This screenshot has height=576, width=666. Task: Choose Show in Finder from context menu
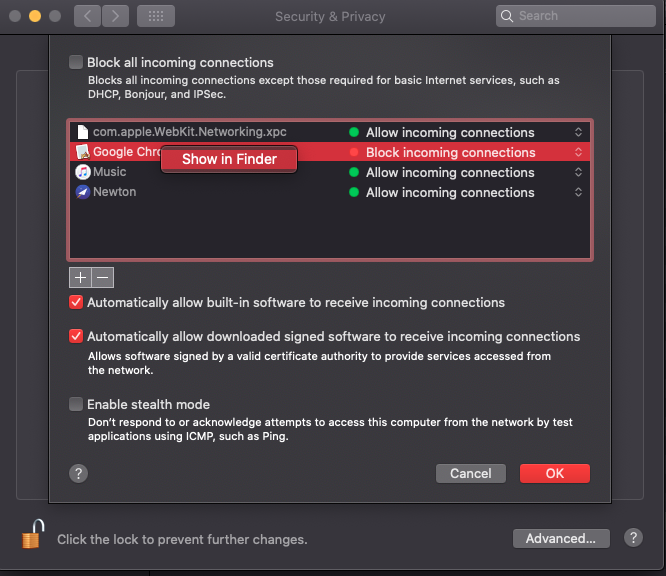(229, 159)
